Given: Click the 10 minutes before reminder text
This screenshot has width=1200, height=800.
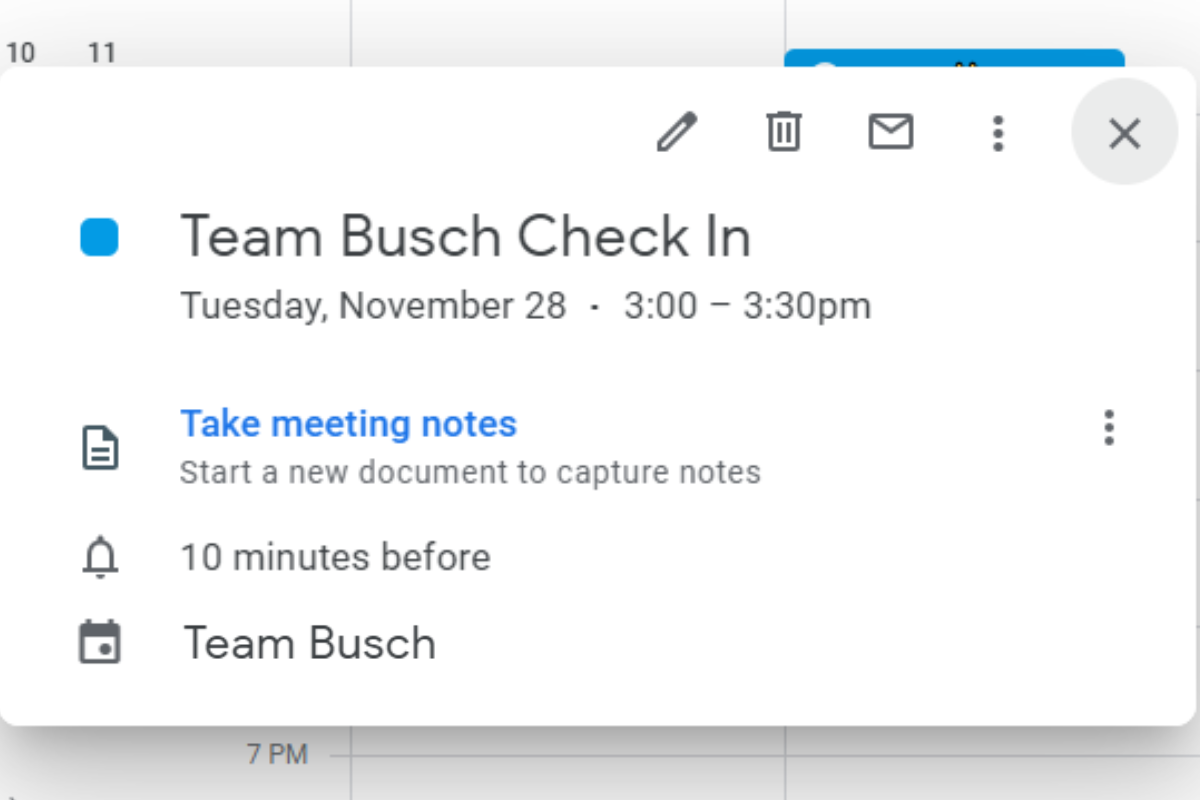Looking at the screenshot, I should [x=335, y=557].
